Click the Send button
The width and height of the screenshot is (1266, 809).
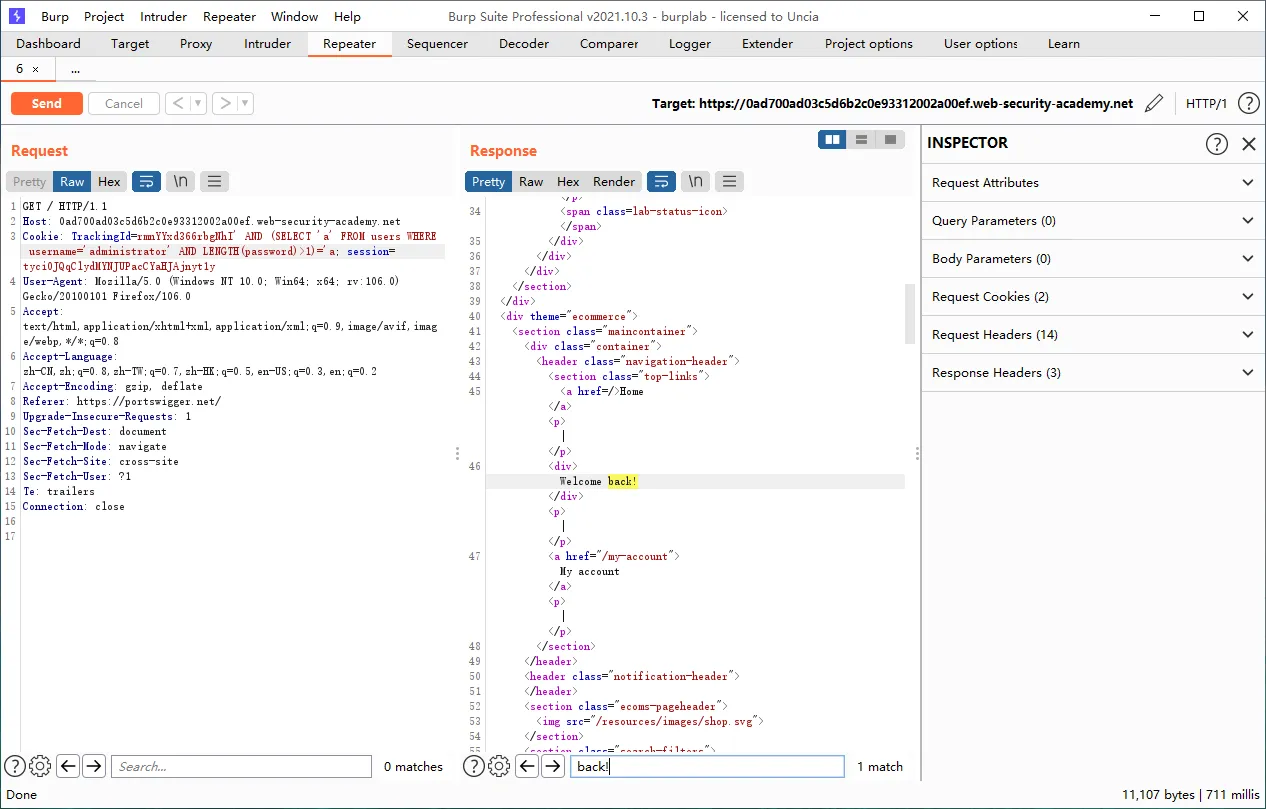click(x=47, y=103)
